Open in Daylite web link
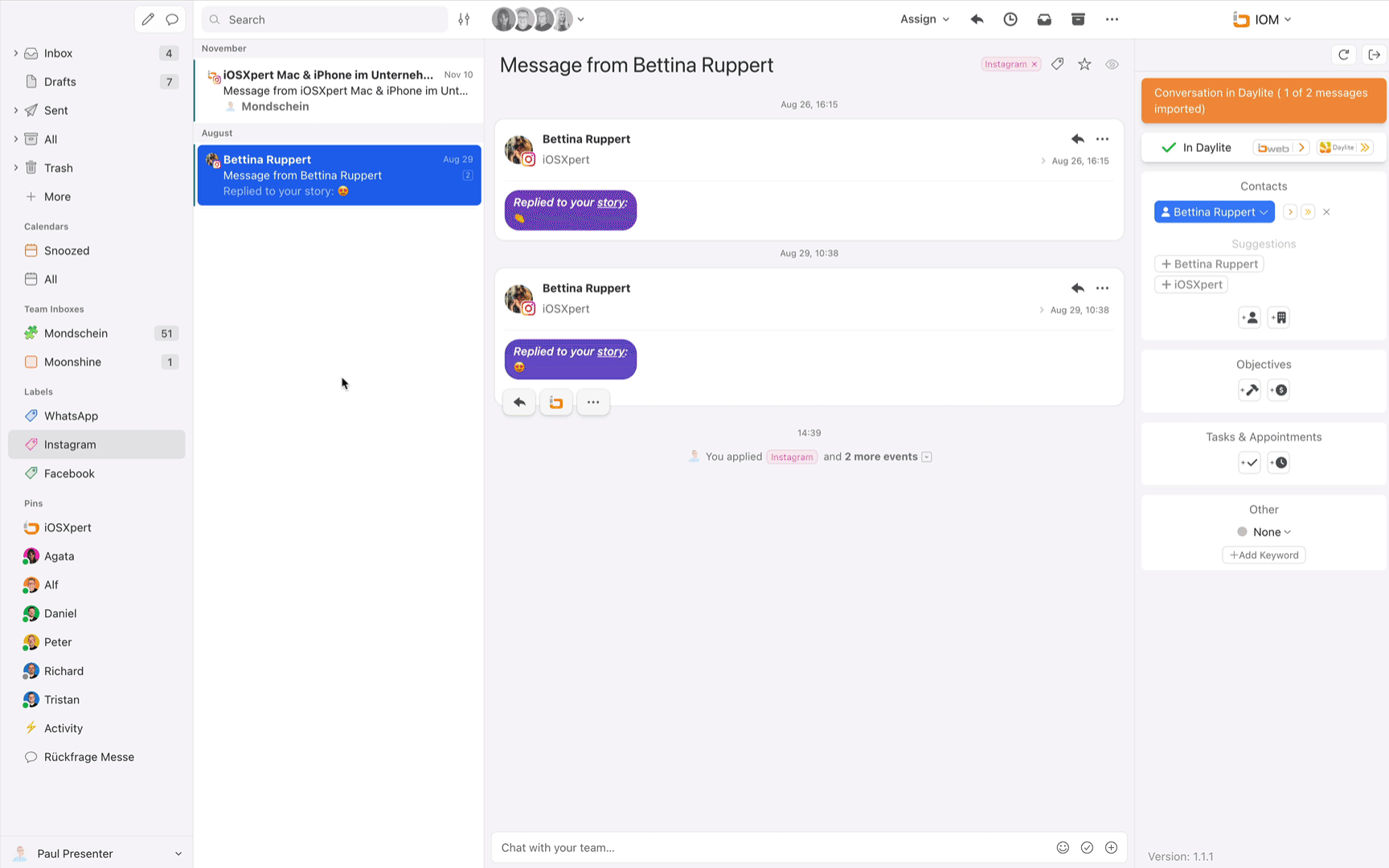1389x868 pixels. pos(1281,148)
